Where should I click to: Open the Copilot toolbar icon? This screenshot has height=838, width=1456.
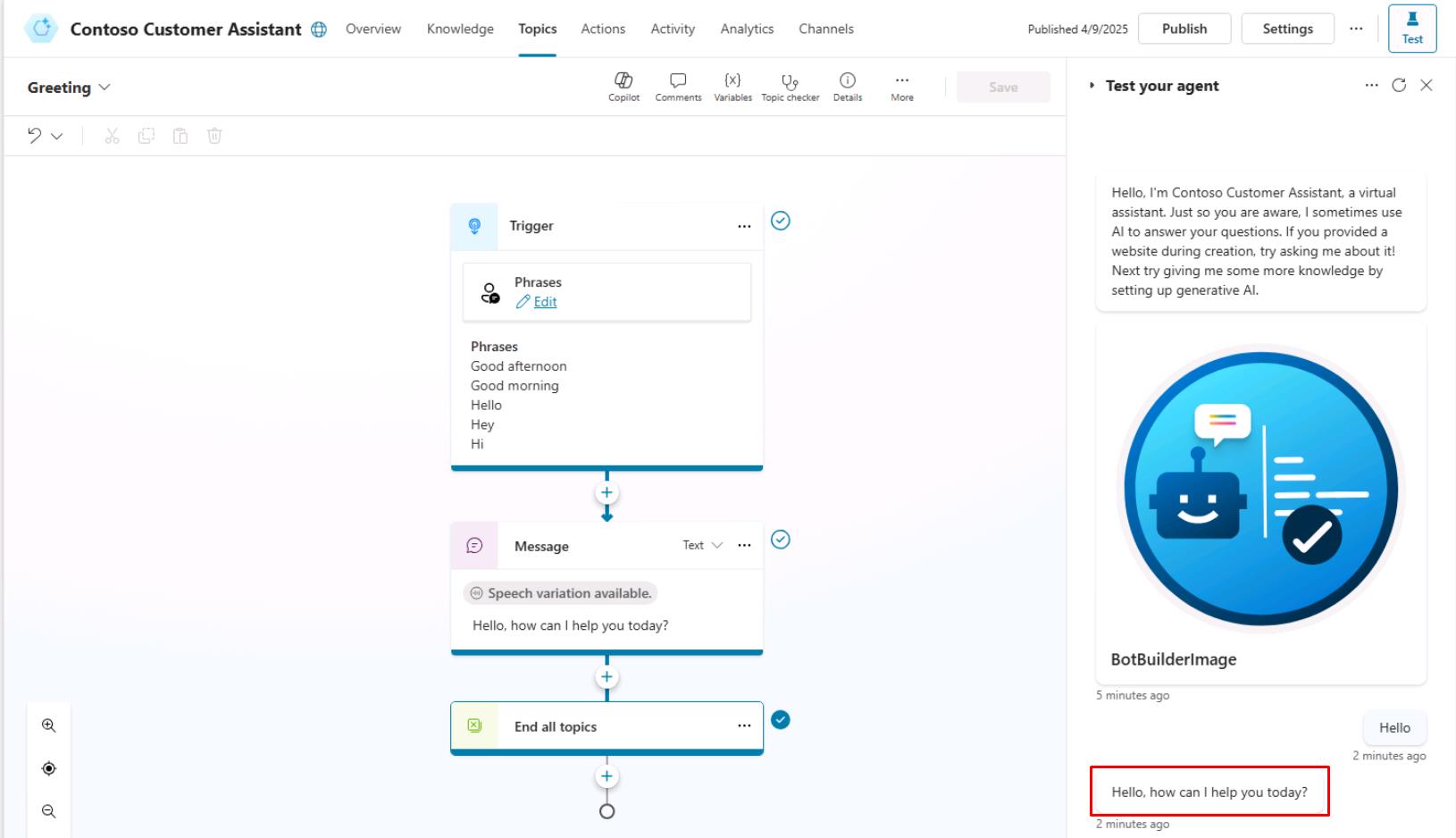pos(623,87)
